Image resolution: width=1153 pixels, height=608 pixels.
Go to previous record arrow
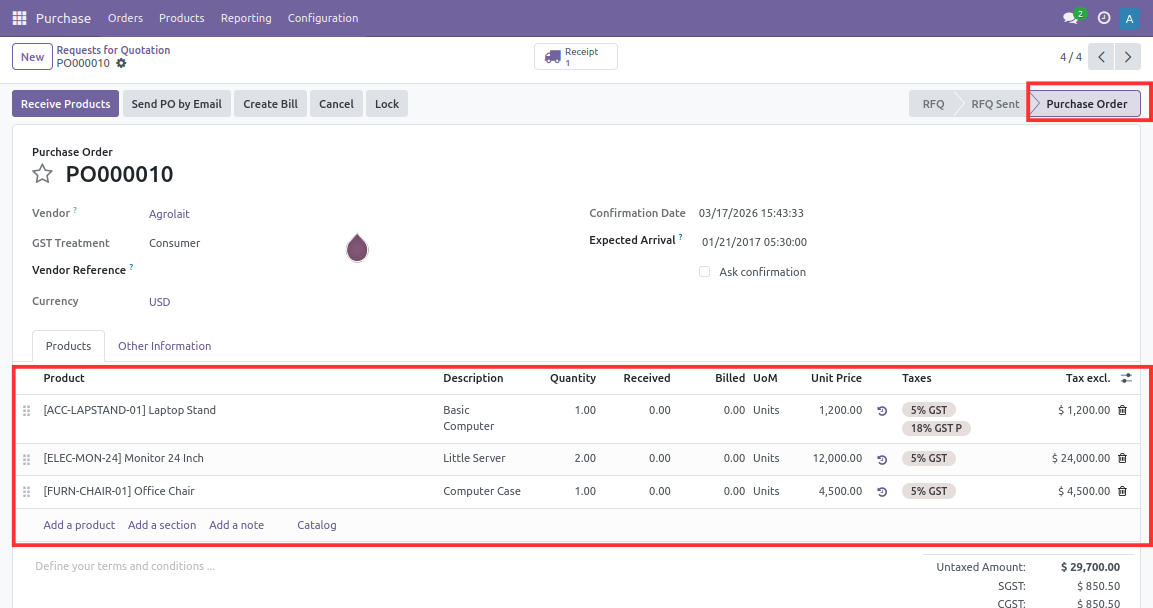[1102, 57]
